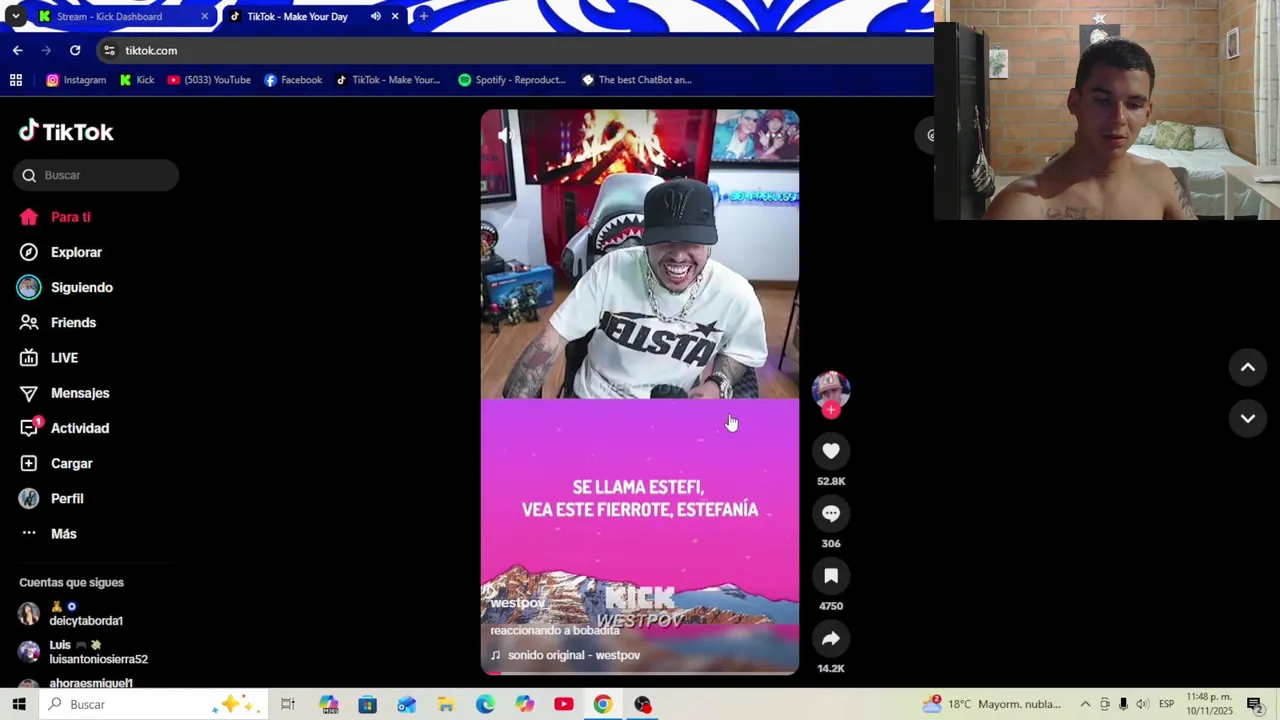The width and height of the screenshot is (1280, 720).
Task: Save video with the bookmark icon
Action: [831, 576]
